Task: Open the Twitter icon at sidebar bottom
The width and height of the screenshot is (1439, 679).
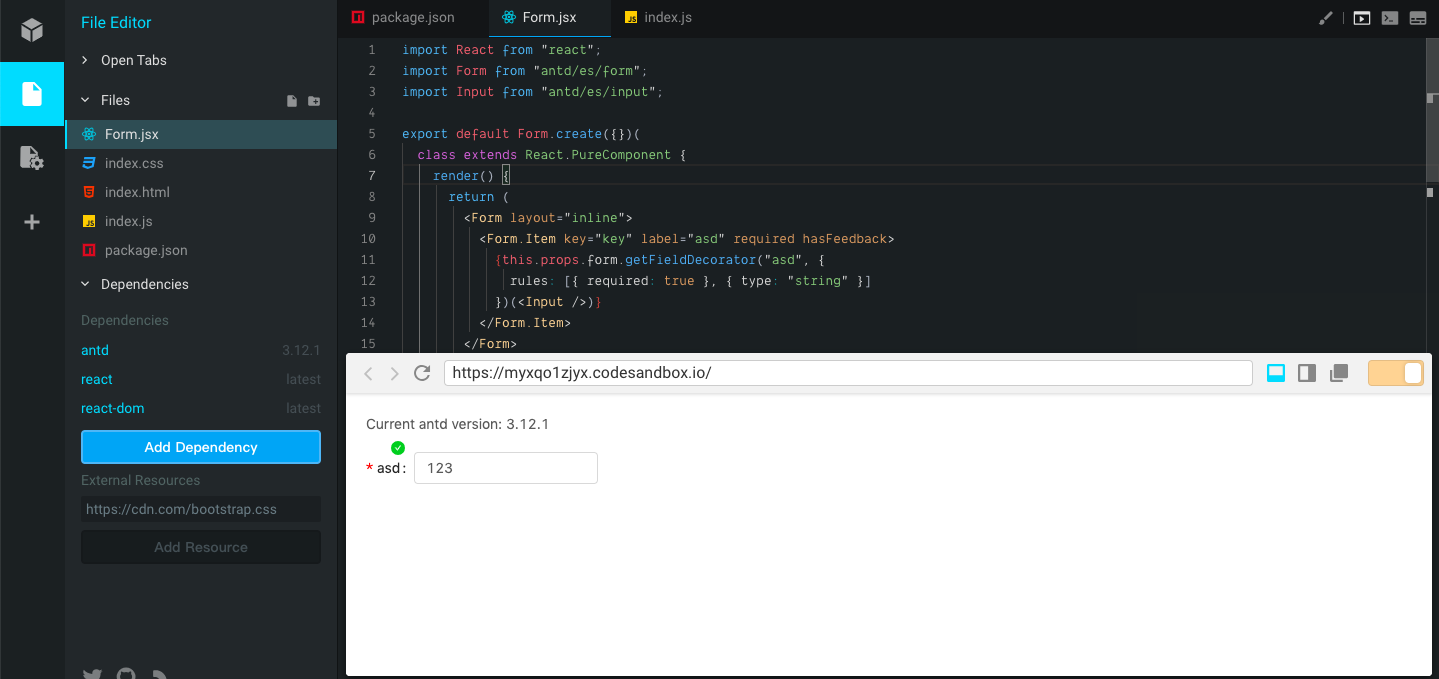Action: point(92,673)
